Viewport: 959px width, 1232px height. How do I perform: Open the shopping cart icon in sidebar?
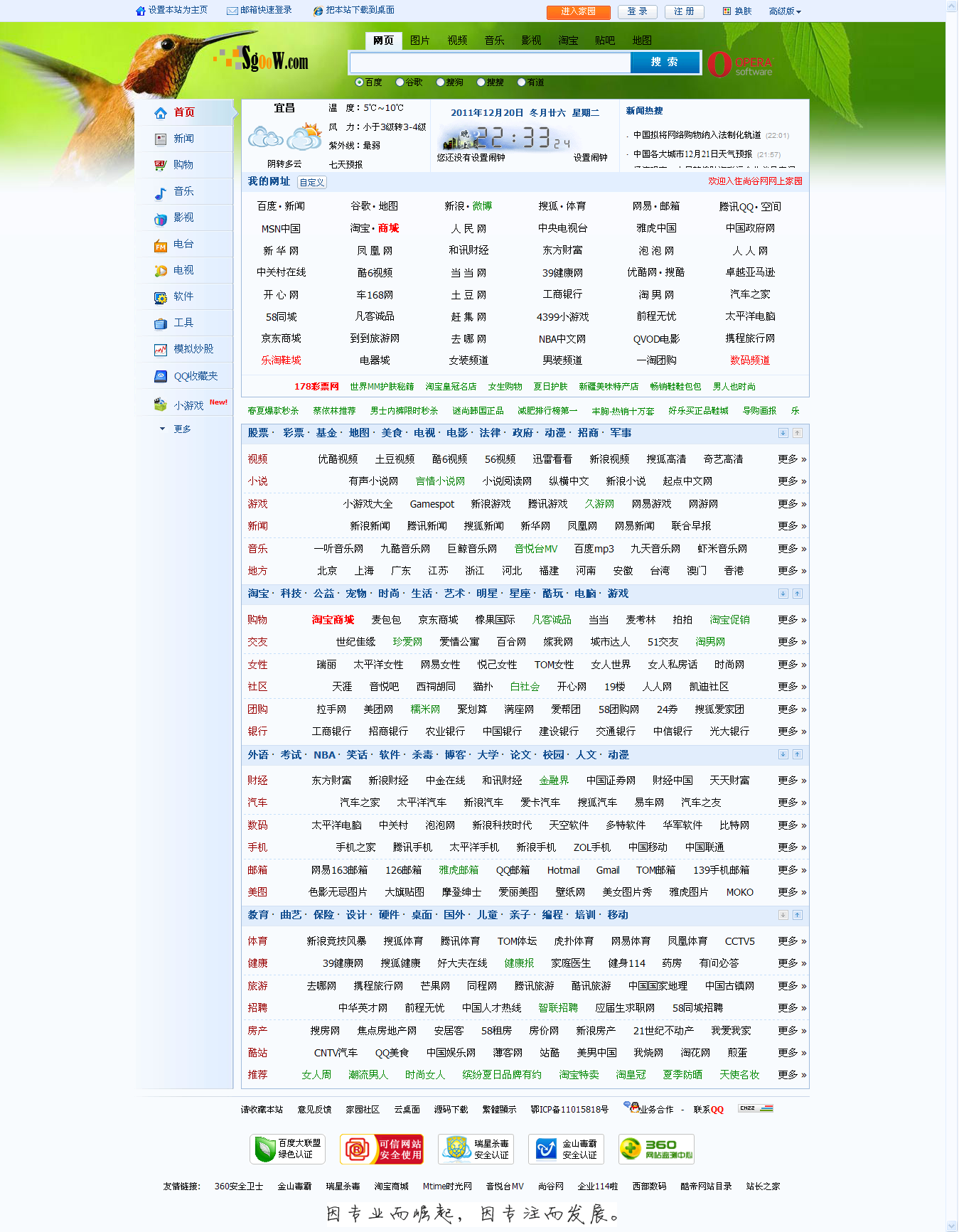point(161,166)
